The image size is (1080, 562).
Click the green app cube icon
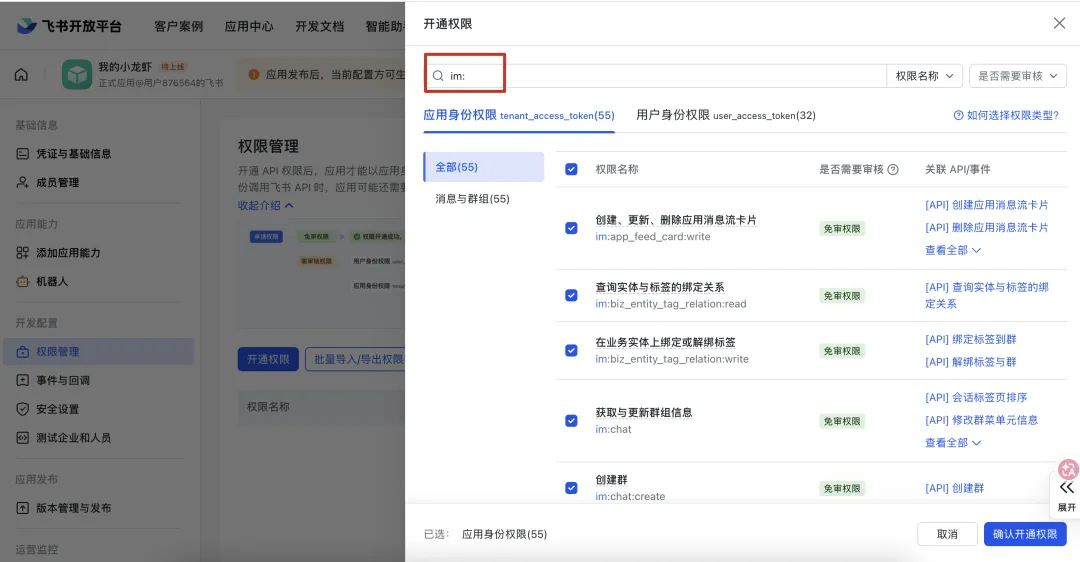coord(76,74)
